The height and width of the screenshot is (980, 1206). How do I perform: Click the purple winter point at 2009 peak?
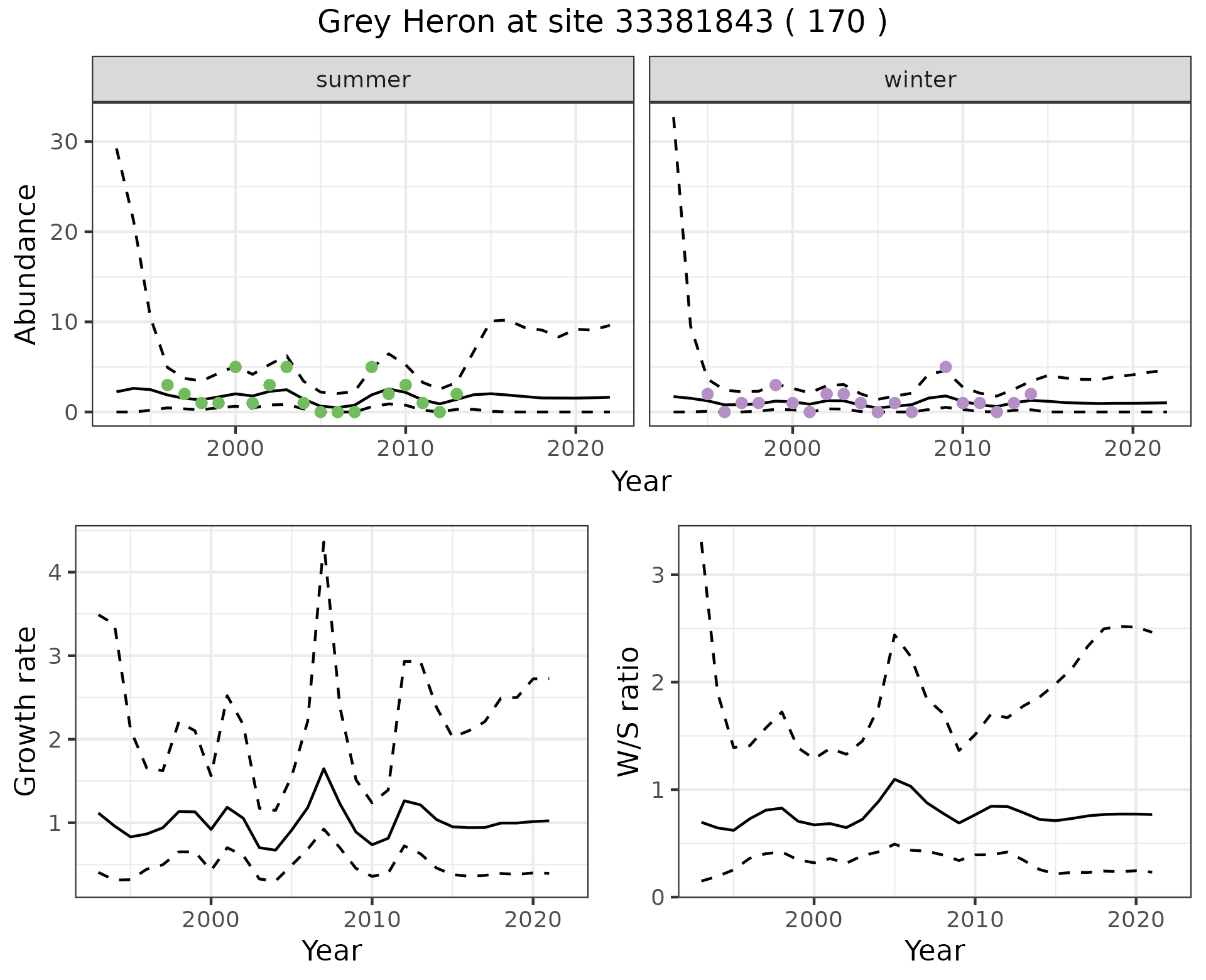pos(946,367)
